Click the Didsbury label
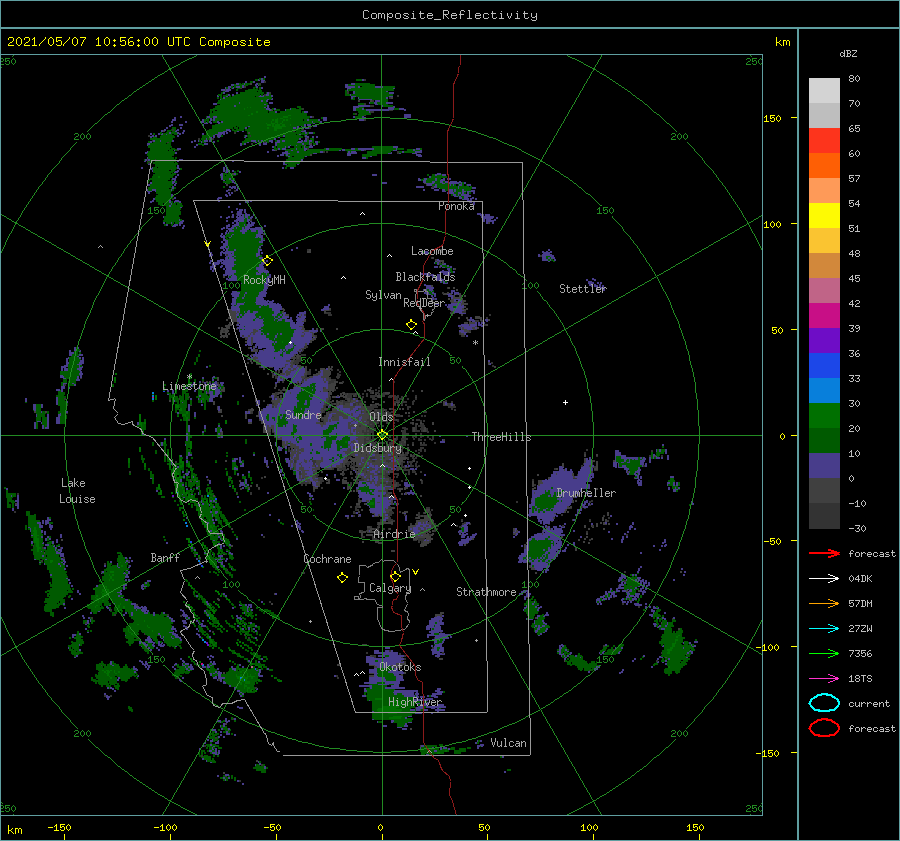Image resolution: width=900 pixels, height=841 pixels. coord(378,448)
